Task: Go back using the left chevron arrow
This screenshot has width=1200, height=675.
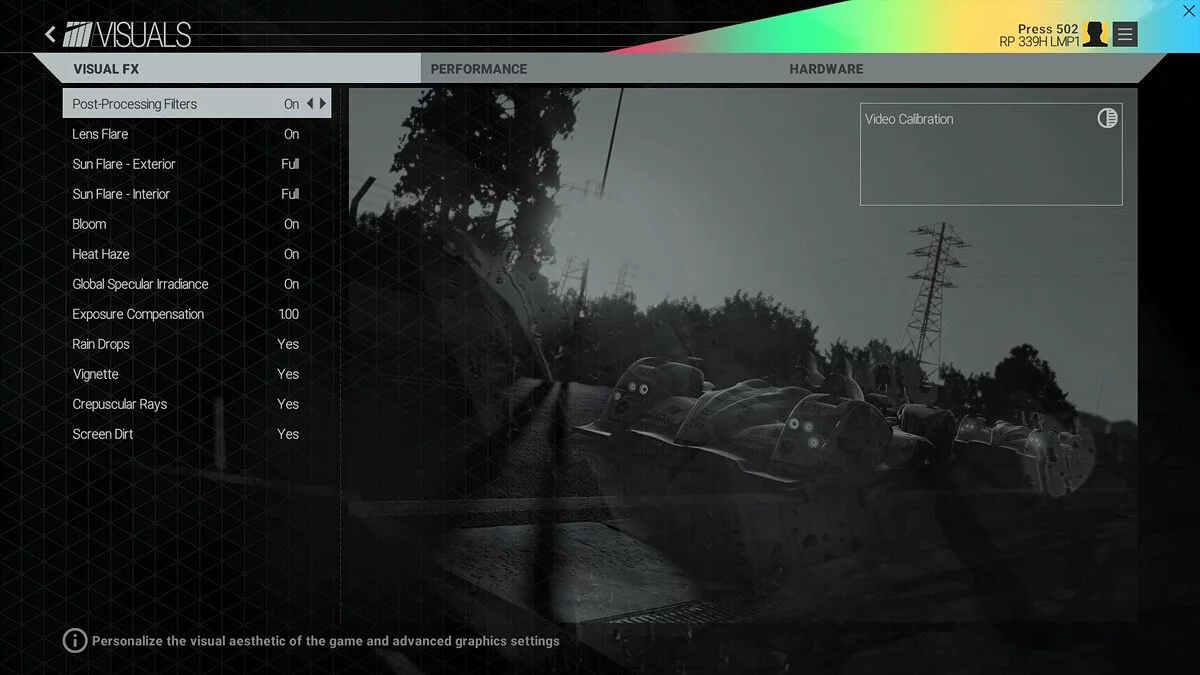Action: point(50,35)
